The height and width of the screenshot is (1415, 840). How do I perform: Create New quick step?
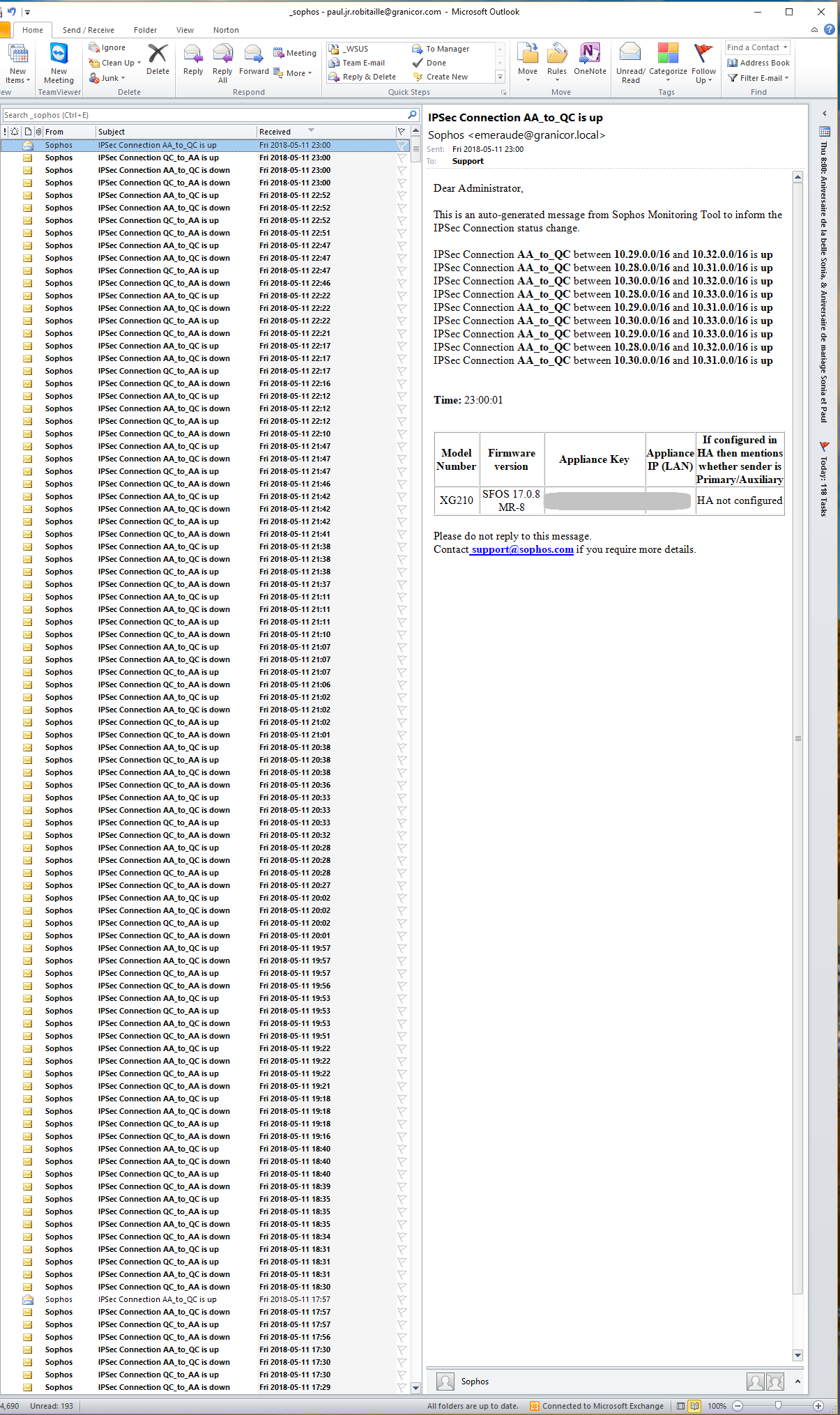pos(441,77)
